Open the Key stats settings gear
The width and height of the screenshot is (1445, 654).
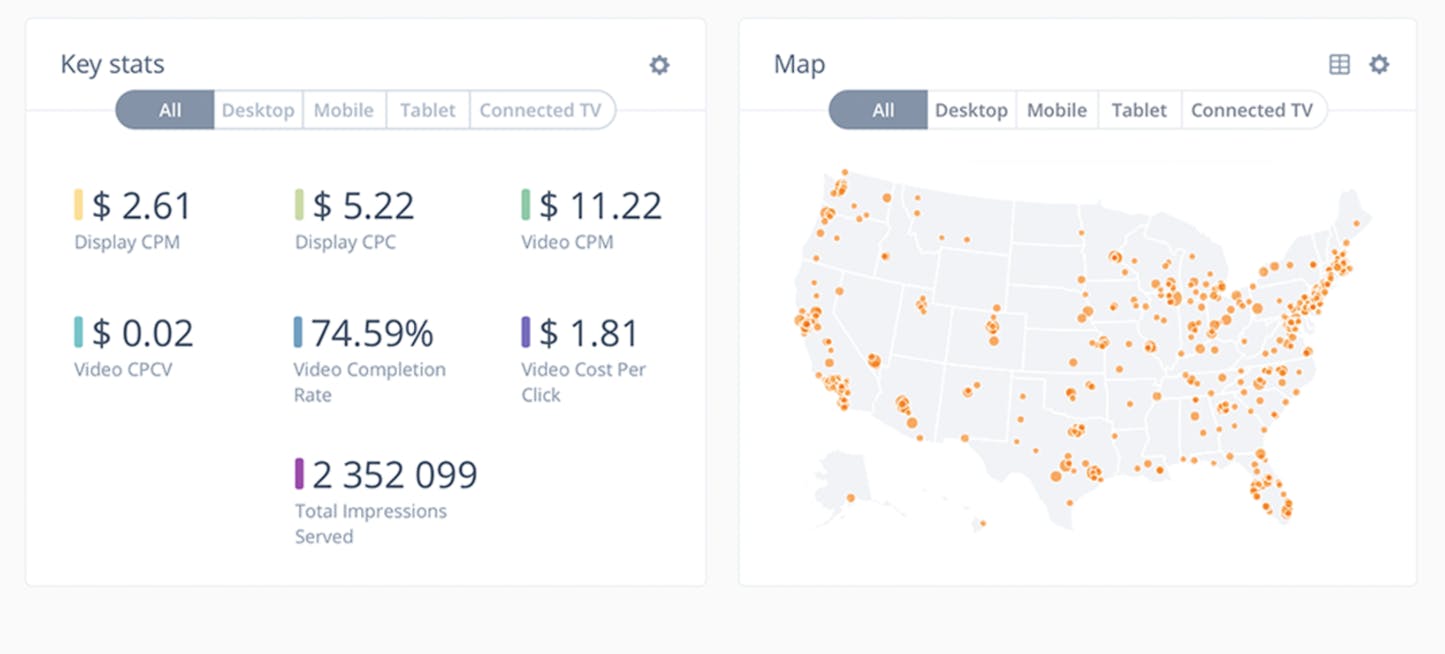point(659,65)
